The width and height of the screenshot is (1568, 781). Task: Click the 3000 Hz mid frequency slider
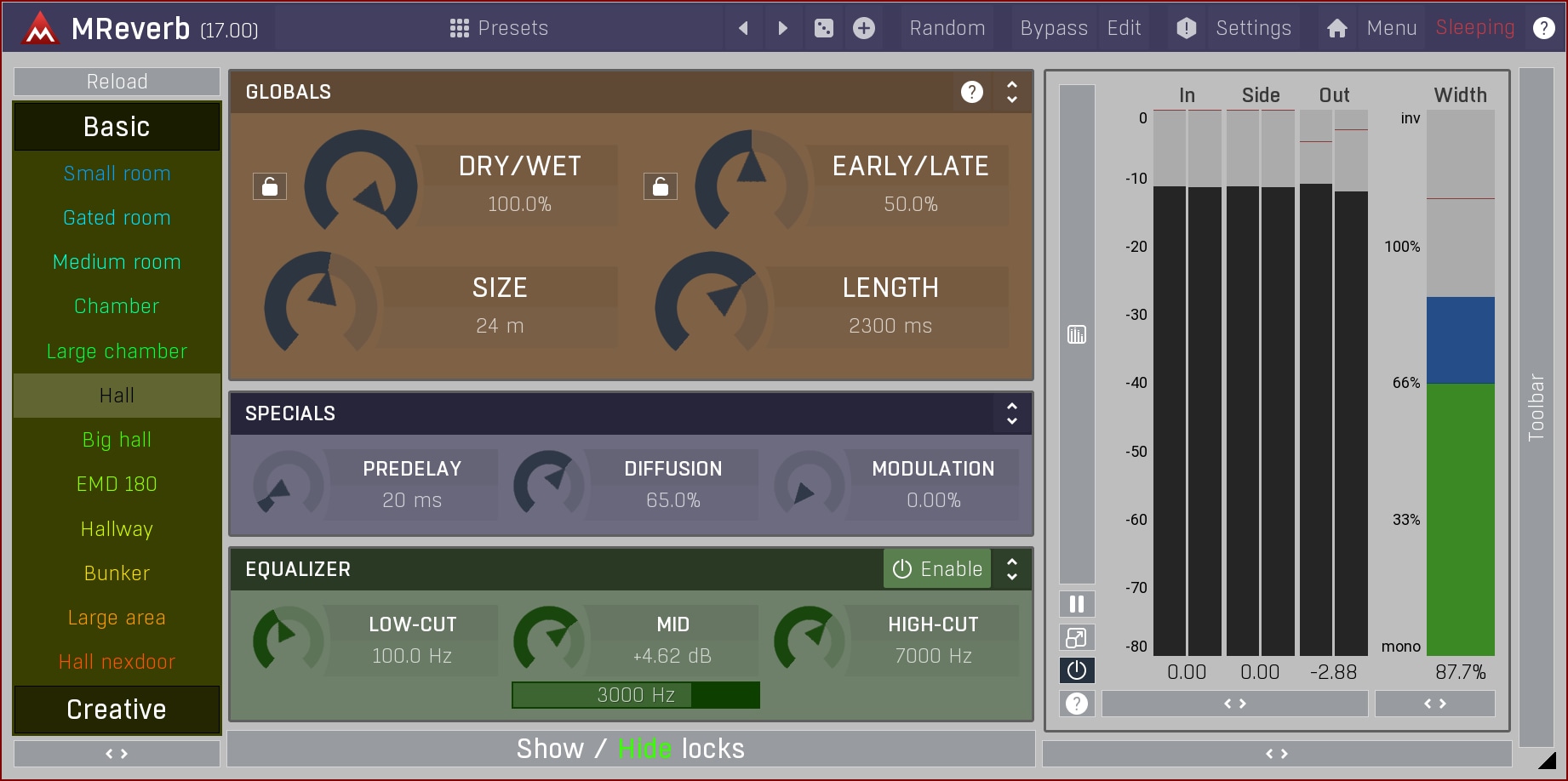(635, 695)
